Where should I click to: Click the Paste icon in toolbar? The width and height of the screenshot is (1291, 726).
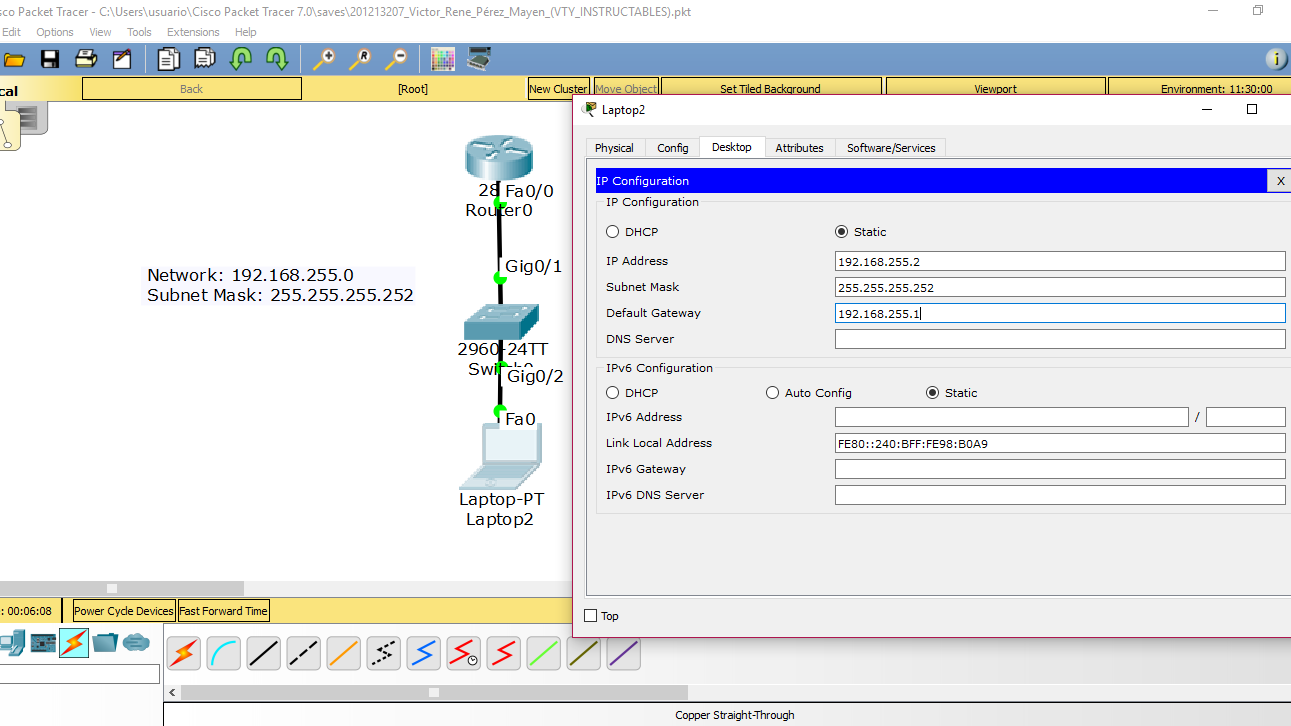coord(205,59)
